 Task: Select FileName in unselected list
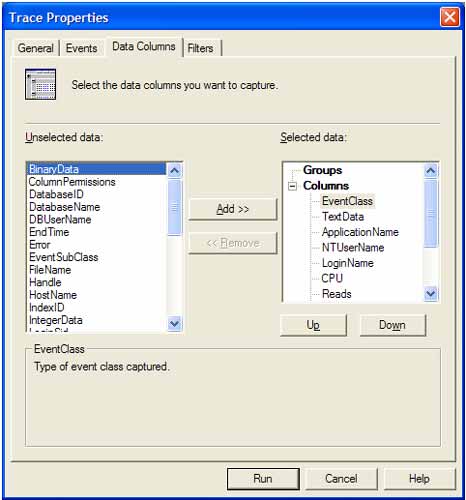[x=96, y=270]
